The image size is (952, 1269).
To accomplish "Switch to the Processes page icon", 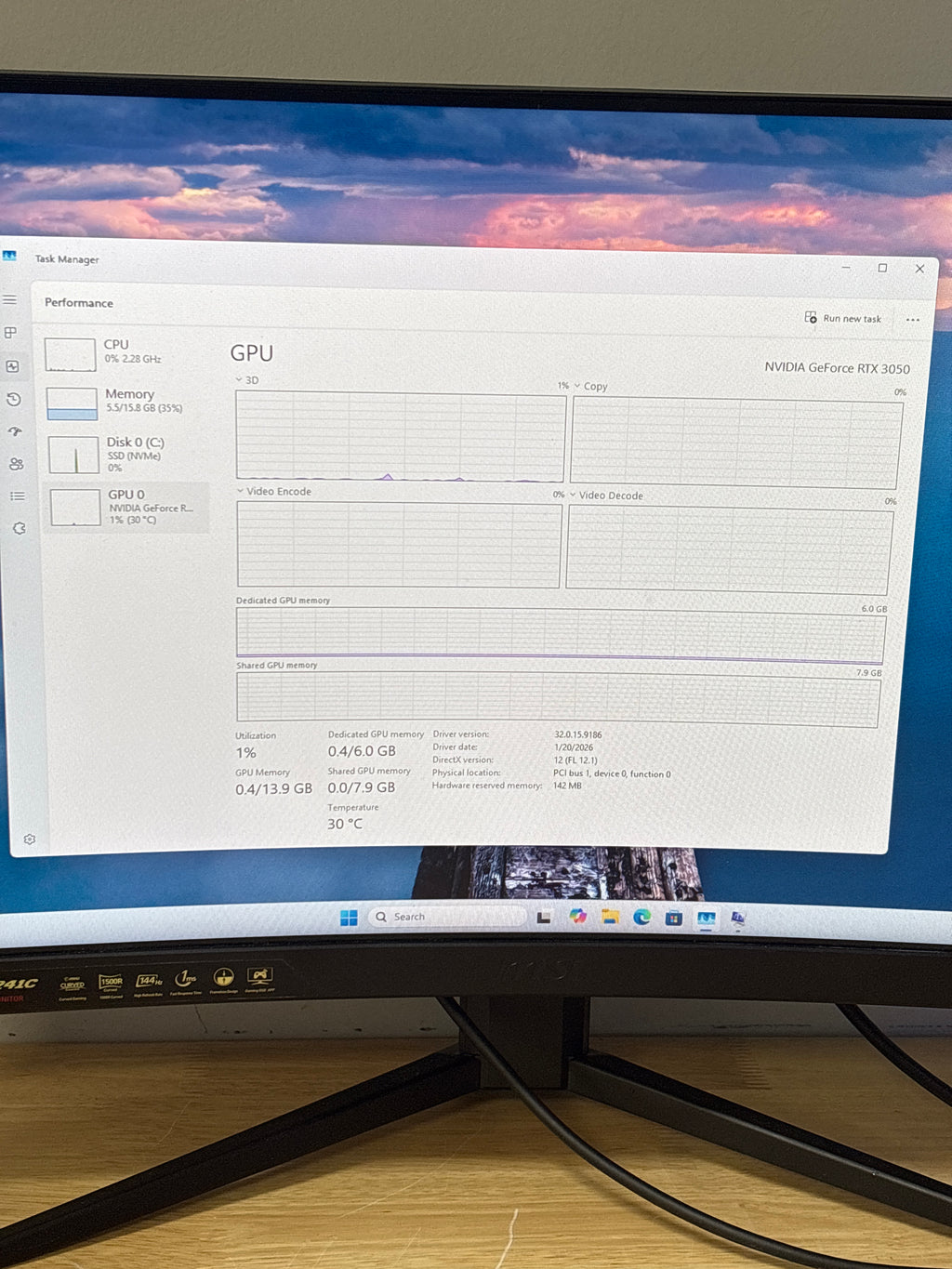I will 11,333.
